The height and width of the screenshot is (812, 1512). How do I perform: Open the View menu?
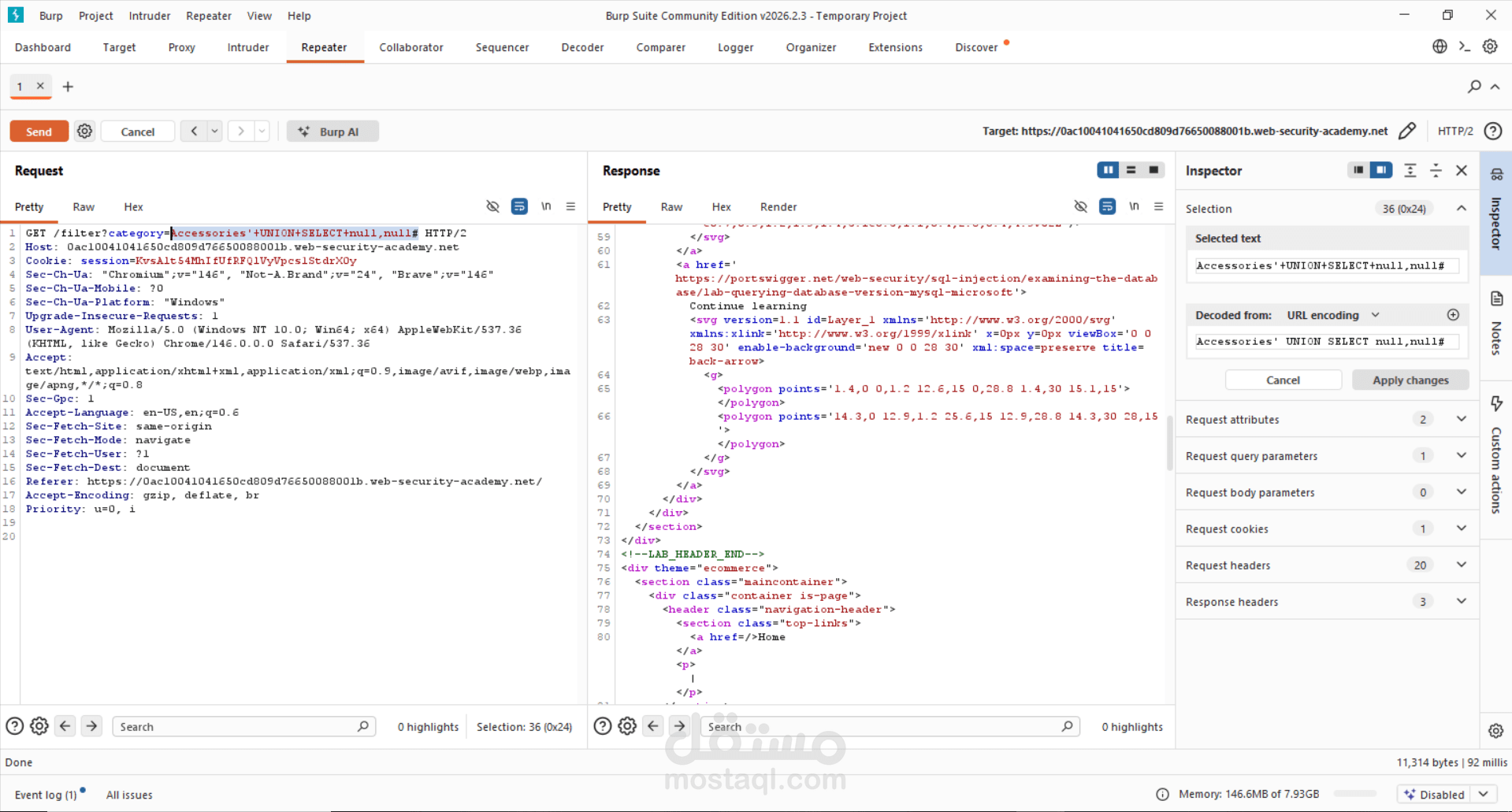[x=259, y=16]
